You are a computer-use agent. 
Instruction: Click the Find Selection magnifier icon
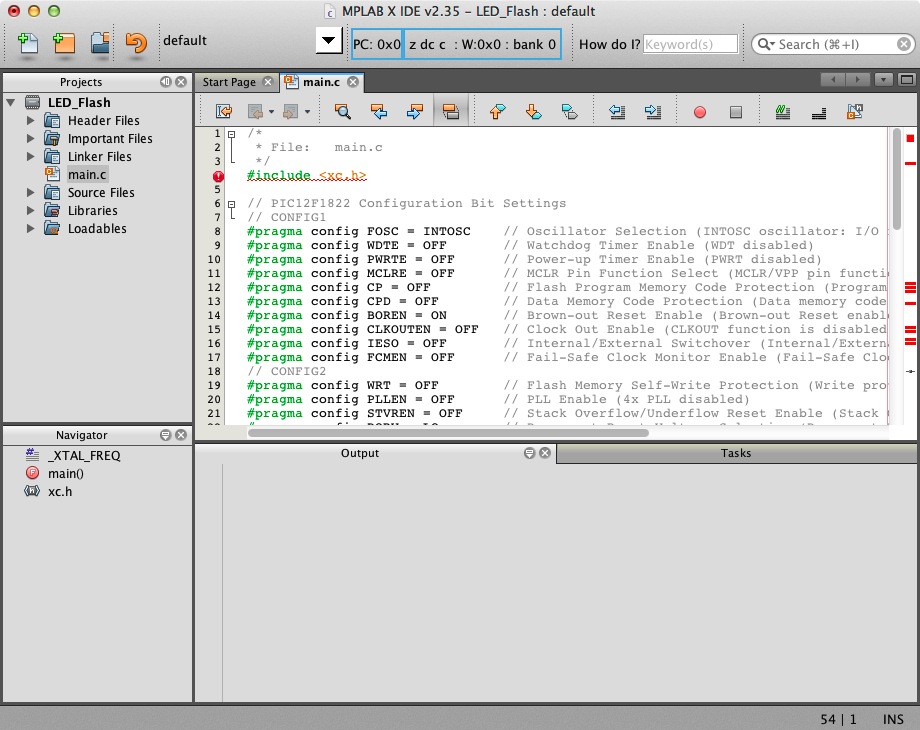click(x=343, y=112)
